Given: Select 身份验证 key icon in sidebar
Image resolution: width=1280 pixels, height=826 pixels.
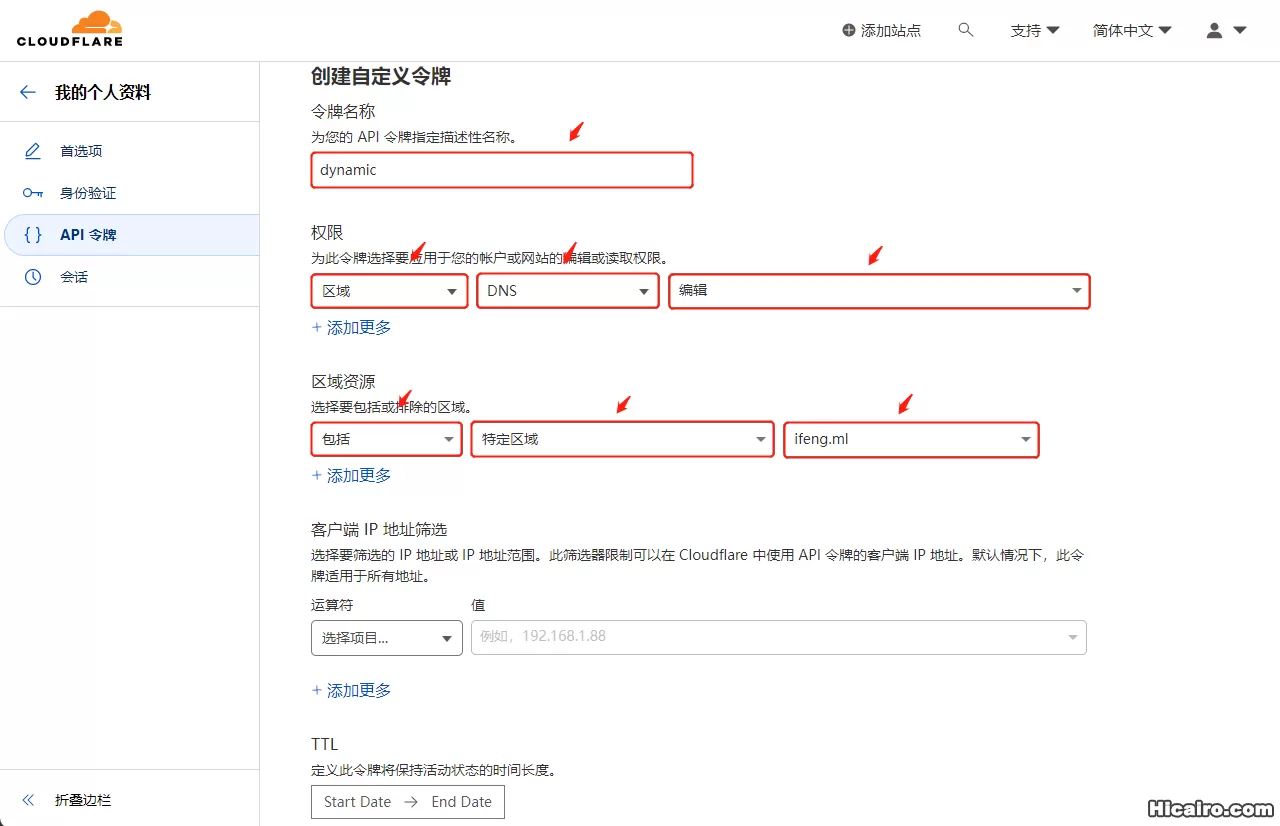Looking at the screenshot, I should tap(34, 192).
